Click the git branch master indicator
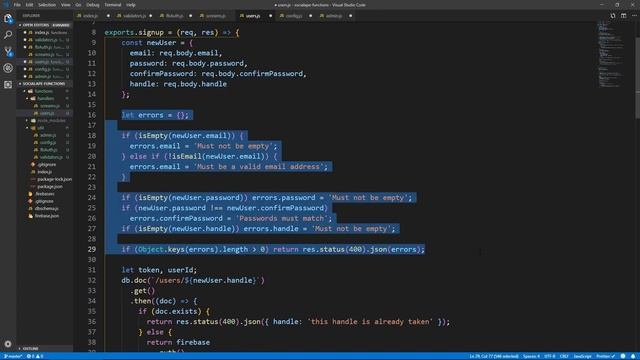This screenshot has height=360, width=640. tap(13, 356)
